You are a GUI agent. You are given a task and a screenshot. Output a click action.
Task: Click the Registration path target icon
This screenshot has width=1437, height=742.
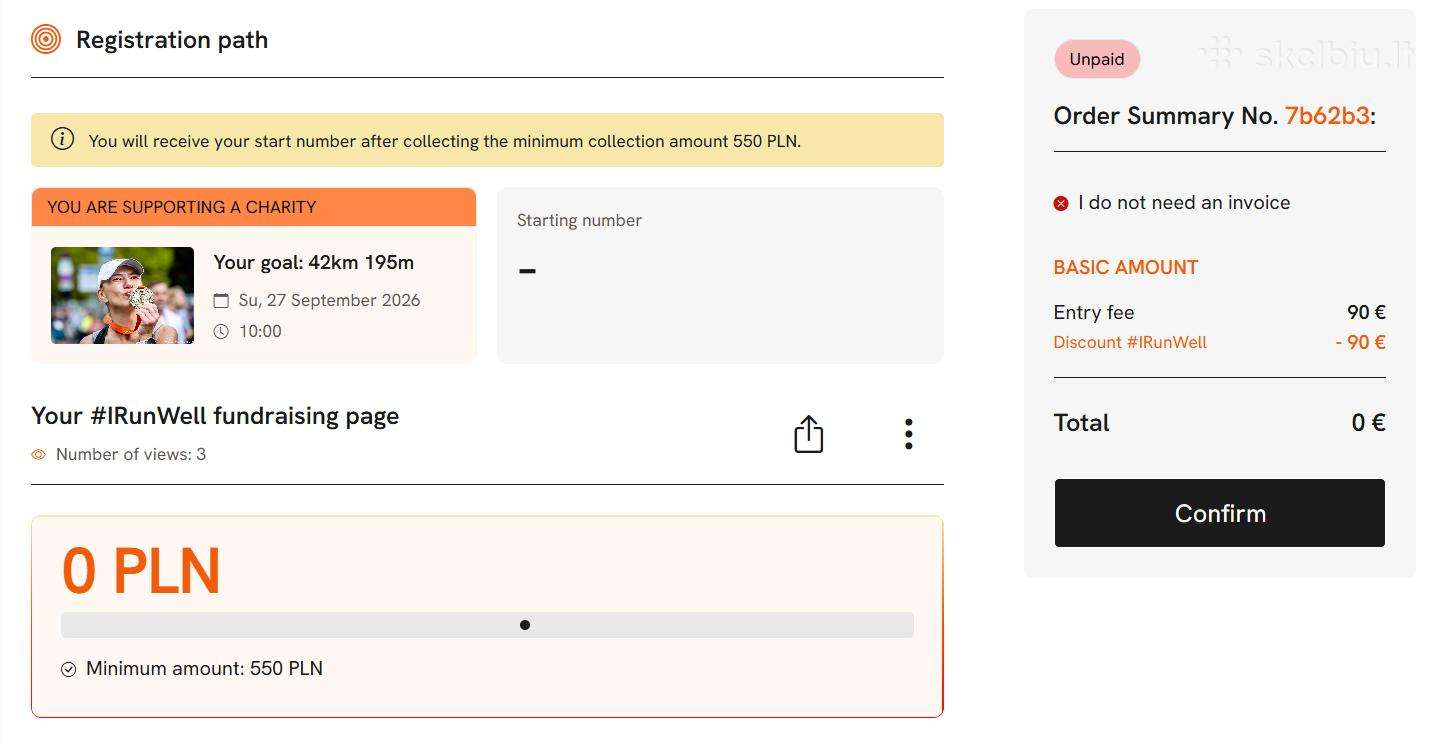46,39
